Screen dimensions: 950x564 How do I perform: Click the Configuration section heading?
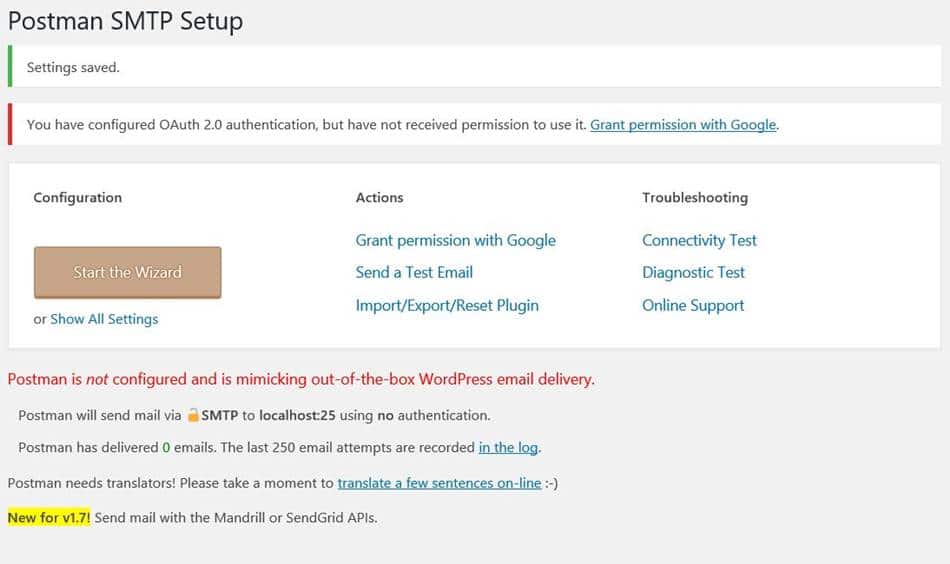[77, 198]
